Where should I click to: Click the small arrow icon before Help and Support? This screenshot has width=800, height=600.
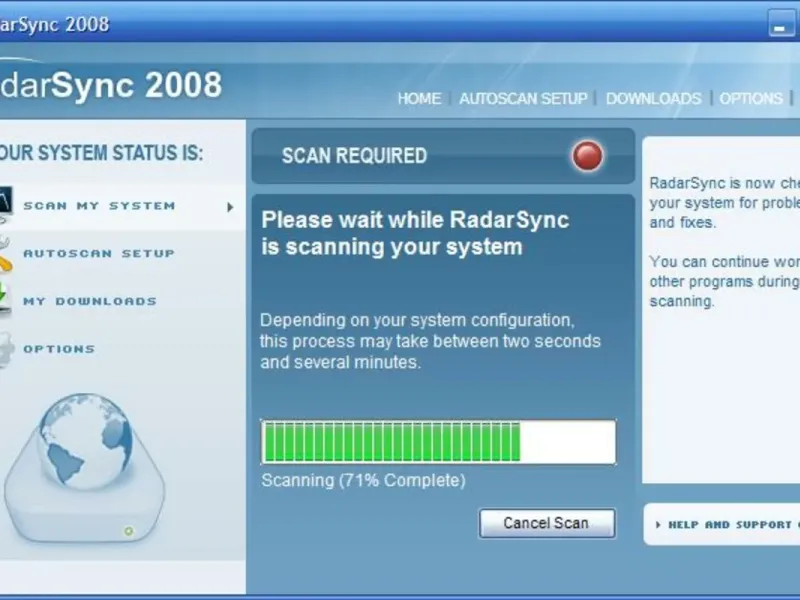(x=658, y=524)
